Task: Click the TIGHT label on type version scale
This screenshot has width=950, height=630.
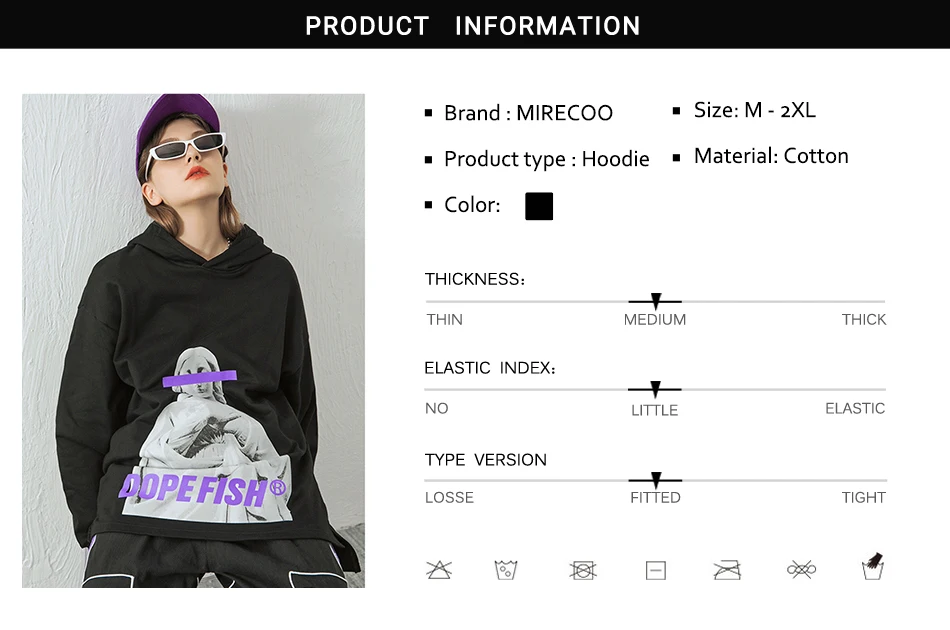Action: coord(863,498)
